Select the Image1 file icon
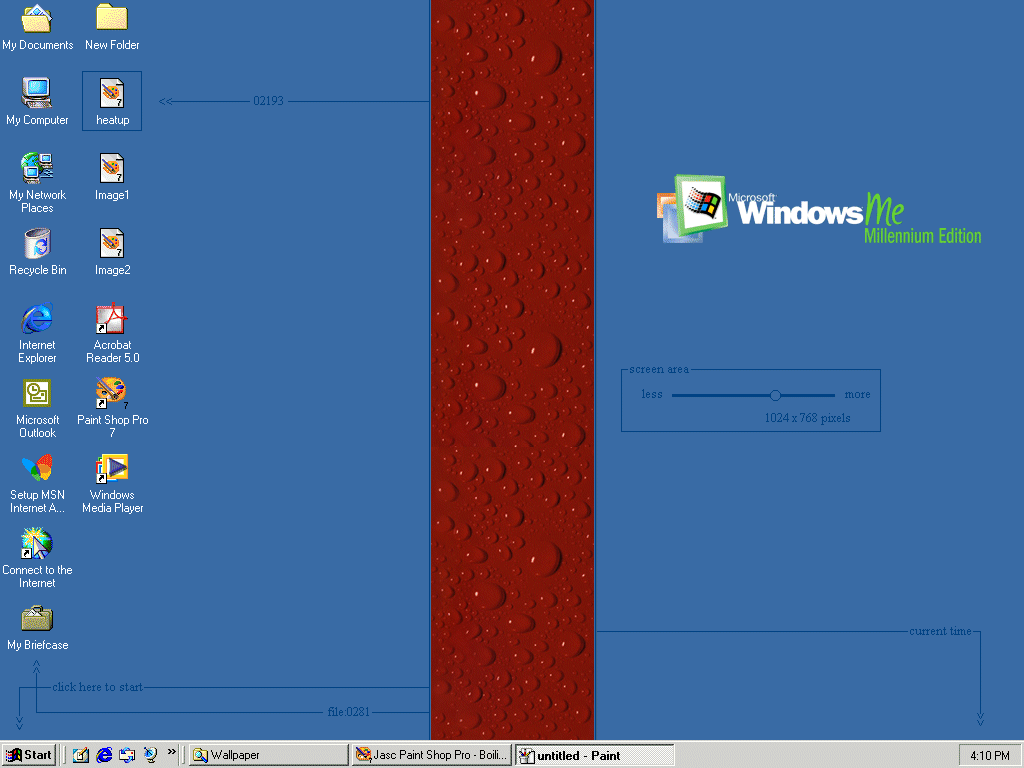 (x=112, y=177)
